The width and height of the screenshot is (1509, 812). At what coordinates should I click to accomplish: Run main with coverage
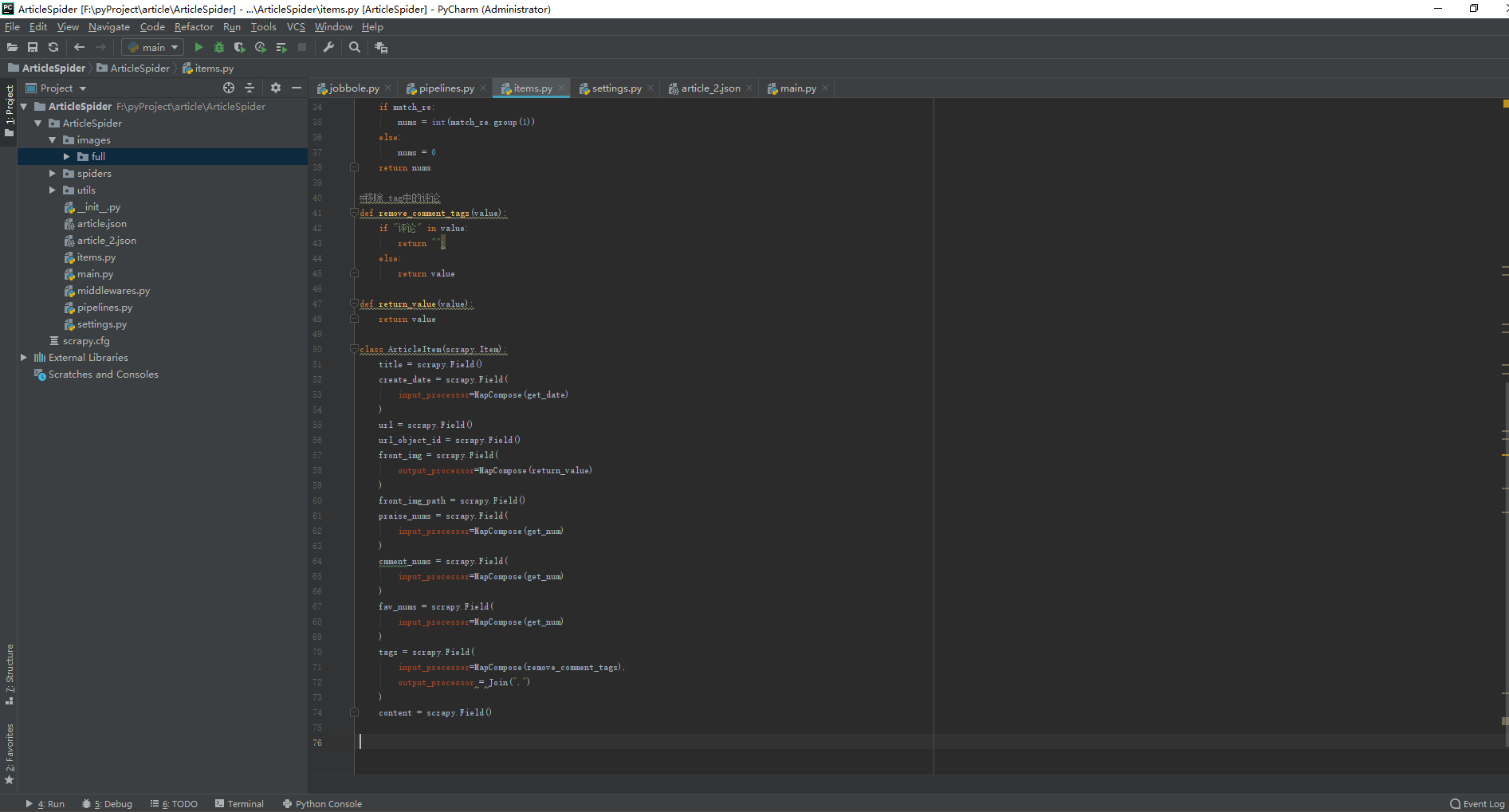pyautogui.click(x=239, y=48)
